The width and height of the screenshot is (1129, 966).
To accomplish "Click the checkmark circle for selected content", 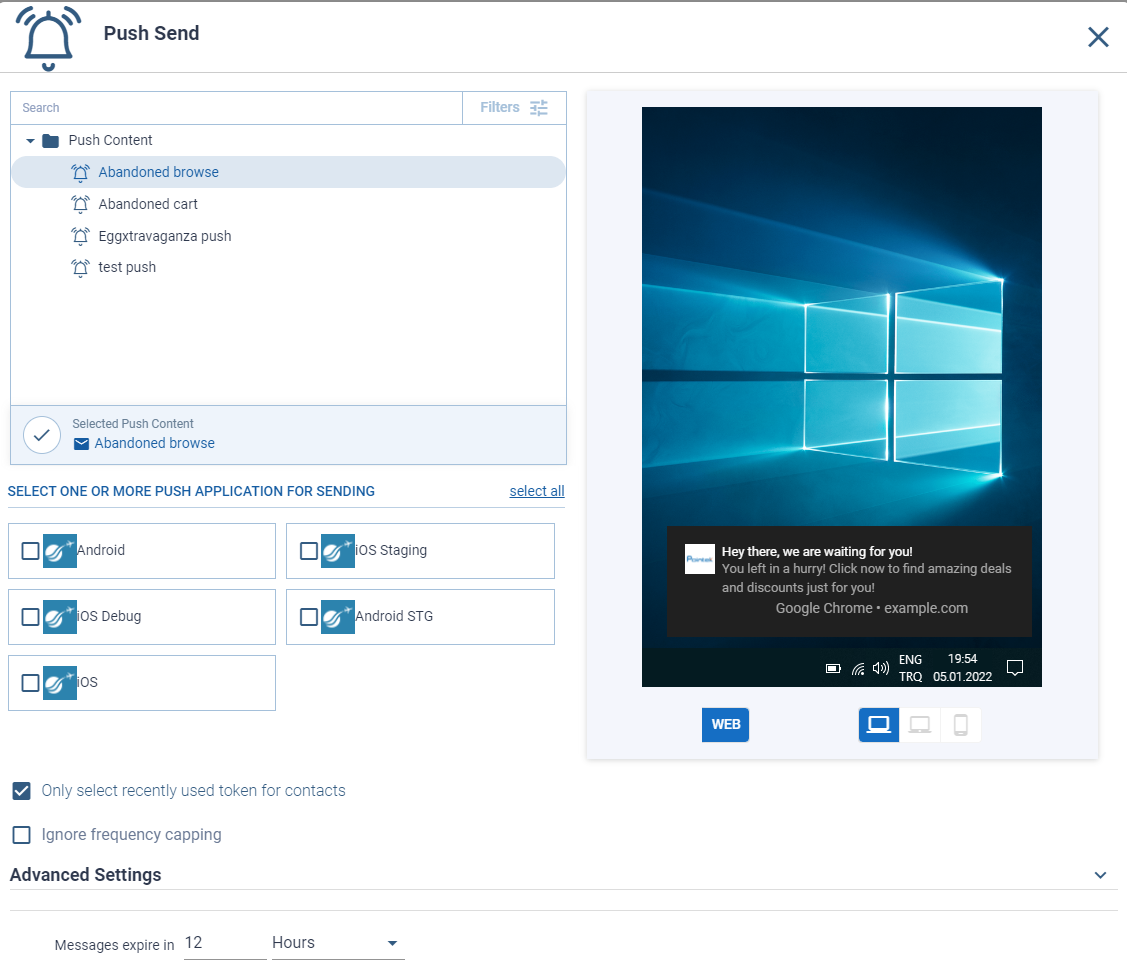I will tap(42, 435).
